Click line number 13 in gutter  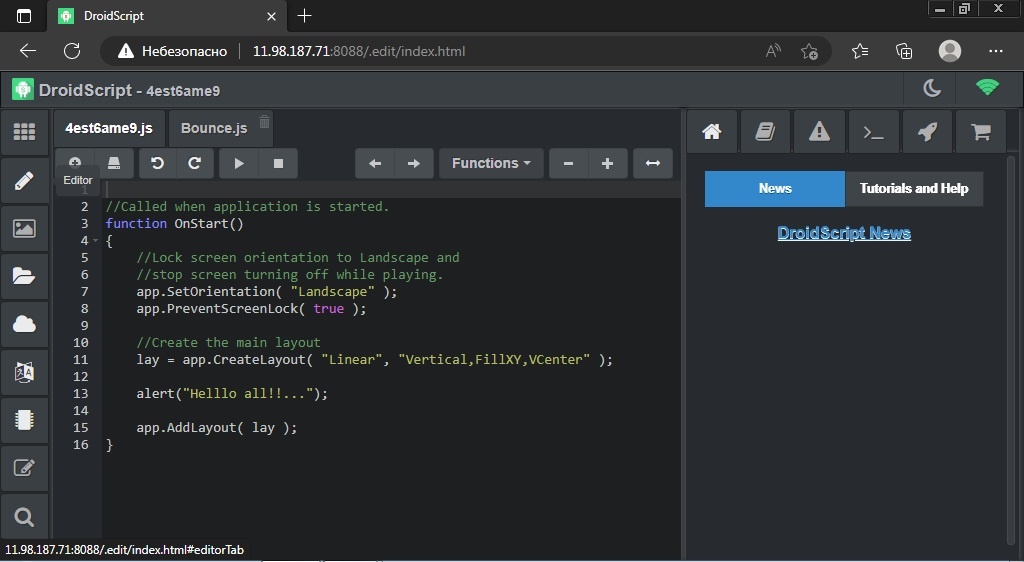(x=80, y=394)
